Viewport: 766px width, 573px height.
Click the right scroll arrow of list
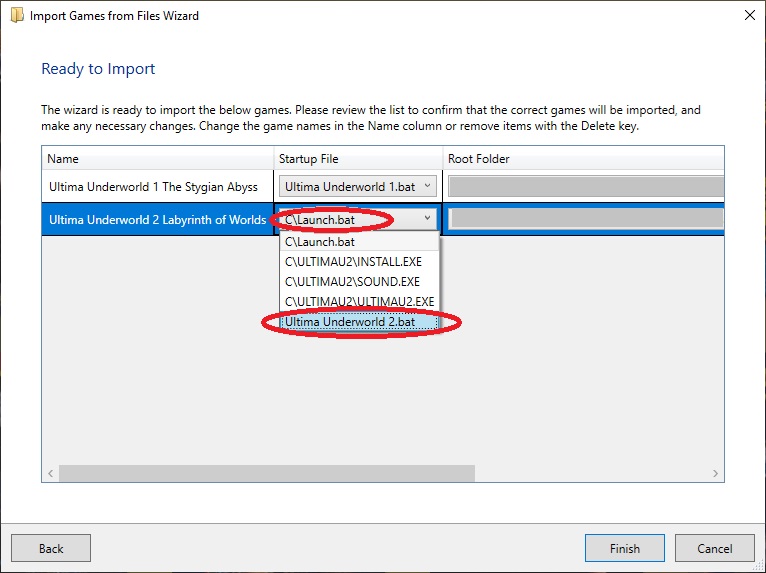716,473
